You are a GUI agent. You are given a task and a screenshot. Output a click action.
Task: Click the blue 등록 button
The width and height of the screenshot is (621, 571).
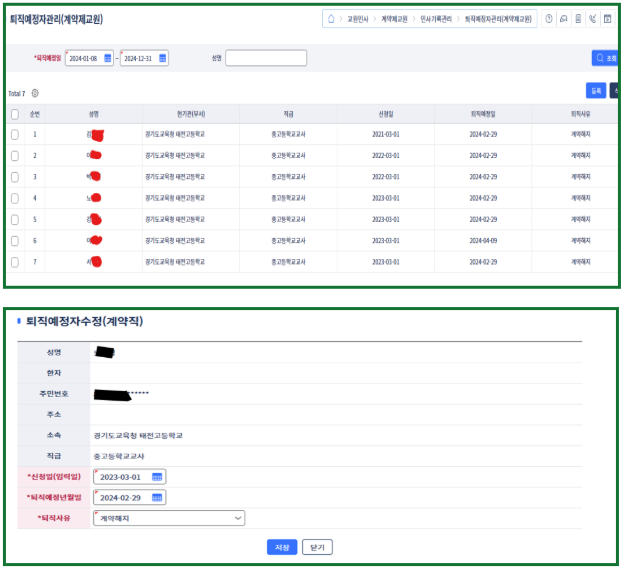(596, 91)
